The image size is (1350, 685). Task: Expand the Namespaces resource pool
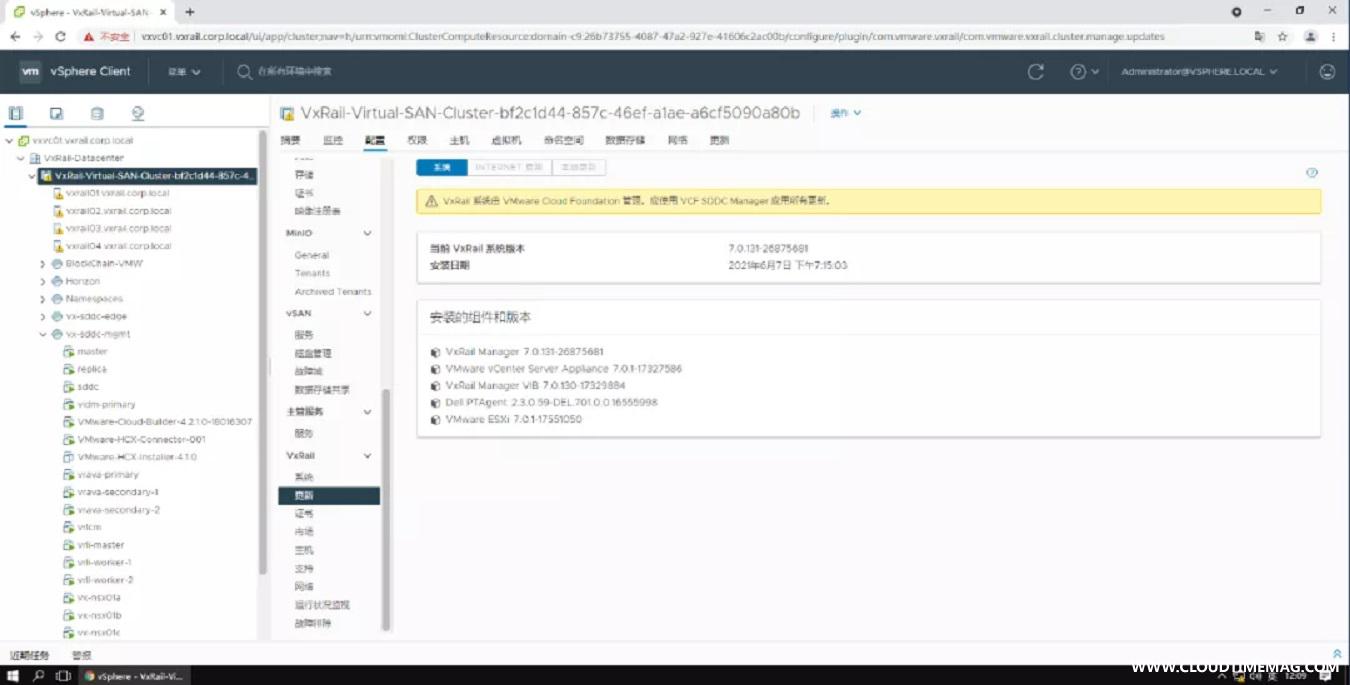(43, 299)
